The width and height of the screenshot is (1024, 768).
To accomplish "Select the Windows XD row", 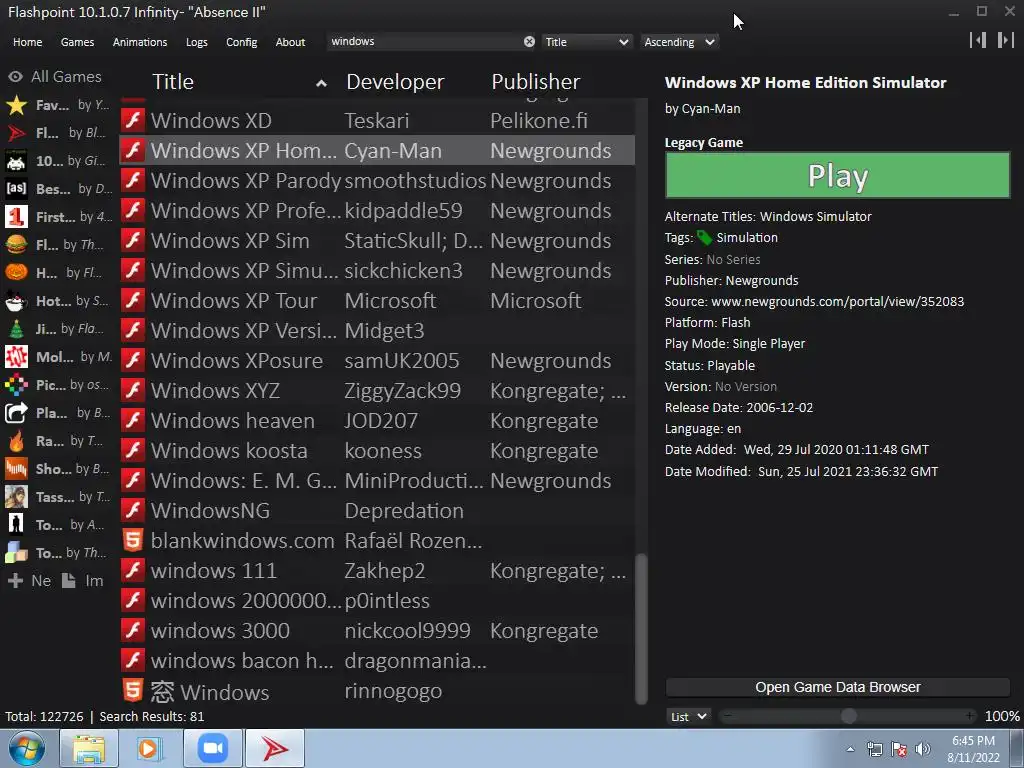I will pyautogui.click(x=377, y=120).
